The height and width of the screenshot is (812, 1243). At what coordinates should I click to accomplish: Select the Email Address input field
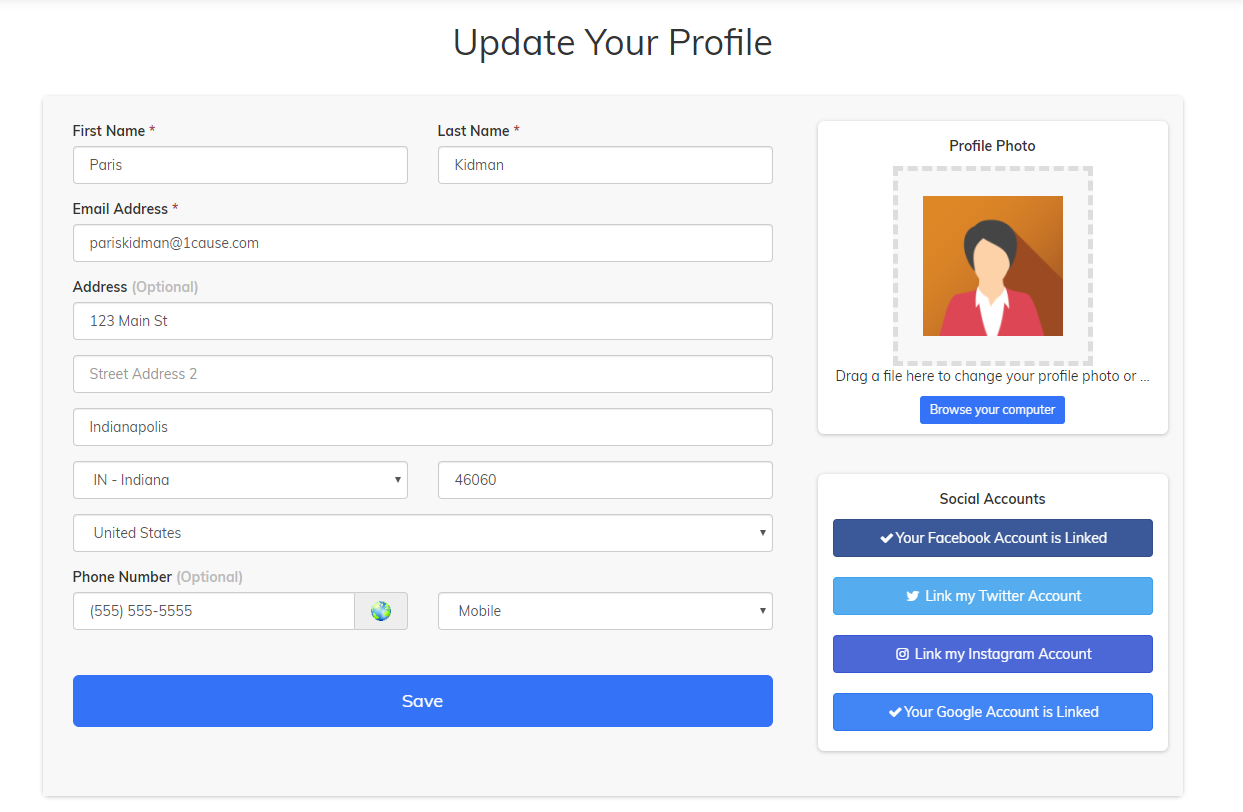point(423,243)
